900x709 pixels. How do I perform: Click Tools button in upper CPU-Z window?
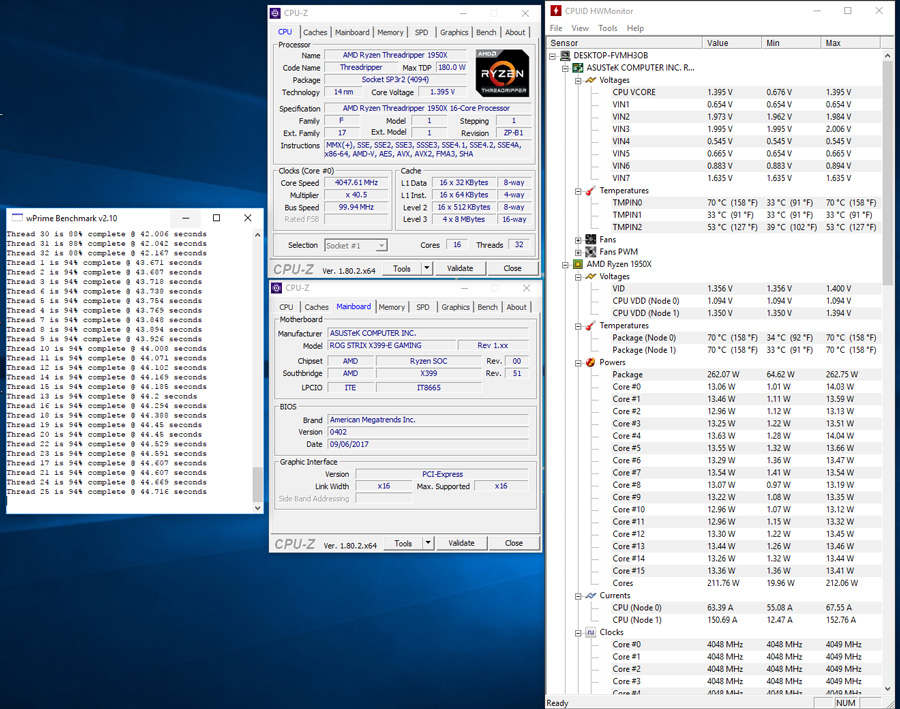coord(402,268)
